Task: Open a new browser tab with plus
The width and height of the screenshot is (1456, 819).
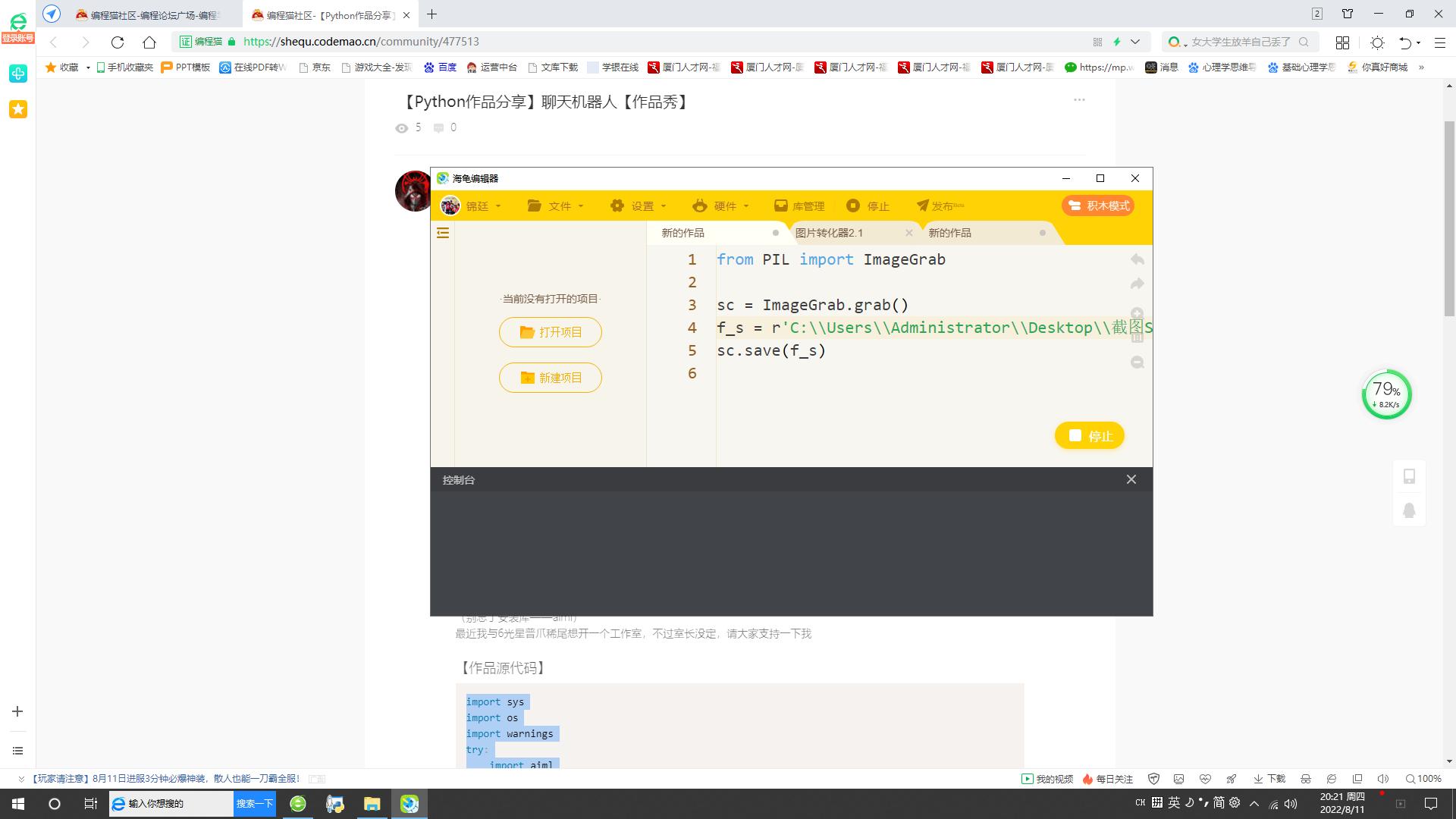Action: point(432,14)
